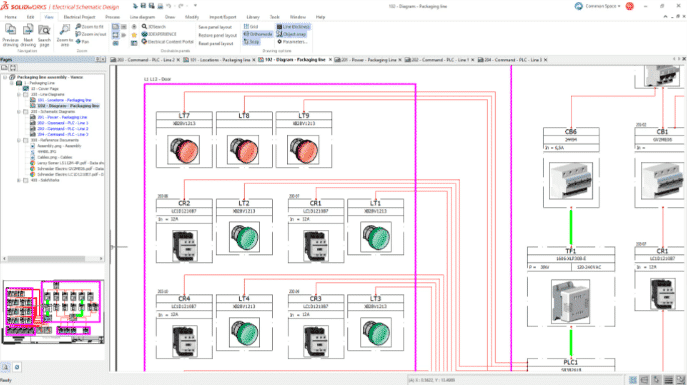Click CB6 circuit breaker image
Viewport: 687px width, 385px height.
(571, 180)
